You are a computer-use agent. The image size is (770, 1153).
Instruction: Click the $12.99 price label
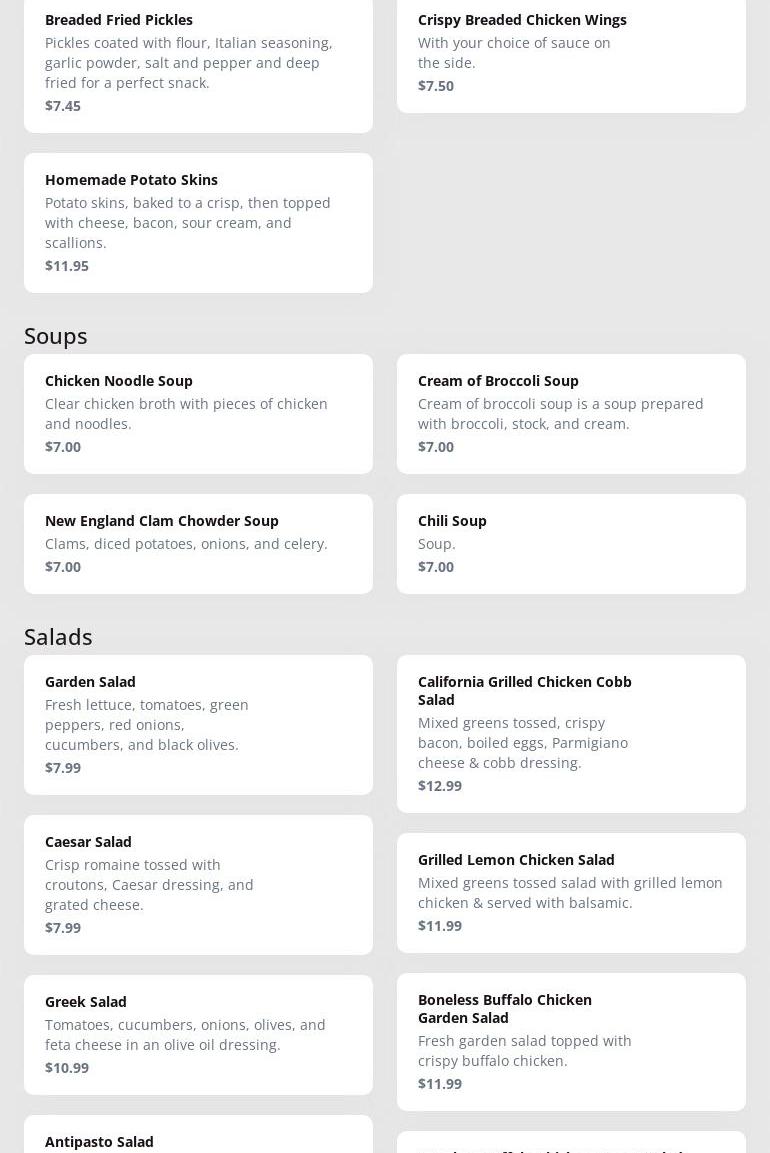tap(440, 786)
